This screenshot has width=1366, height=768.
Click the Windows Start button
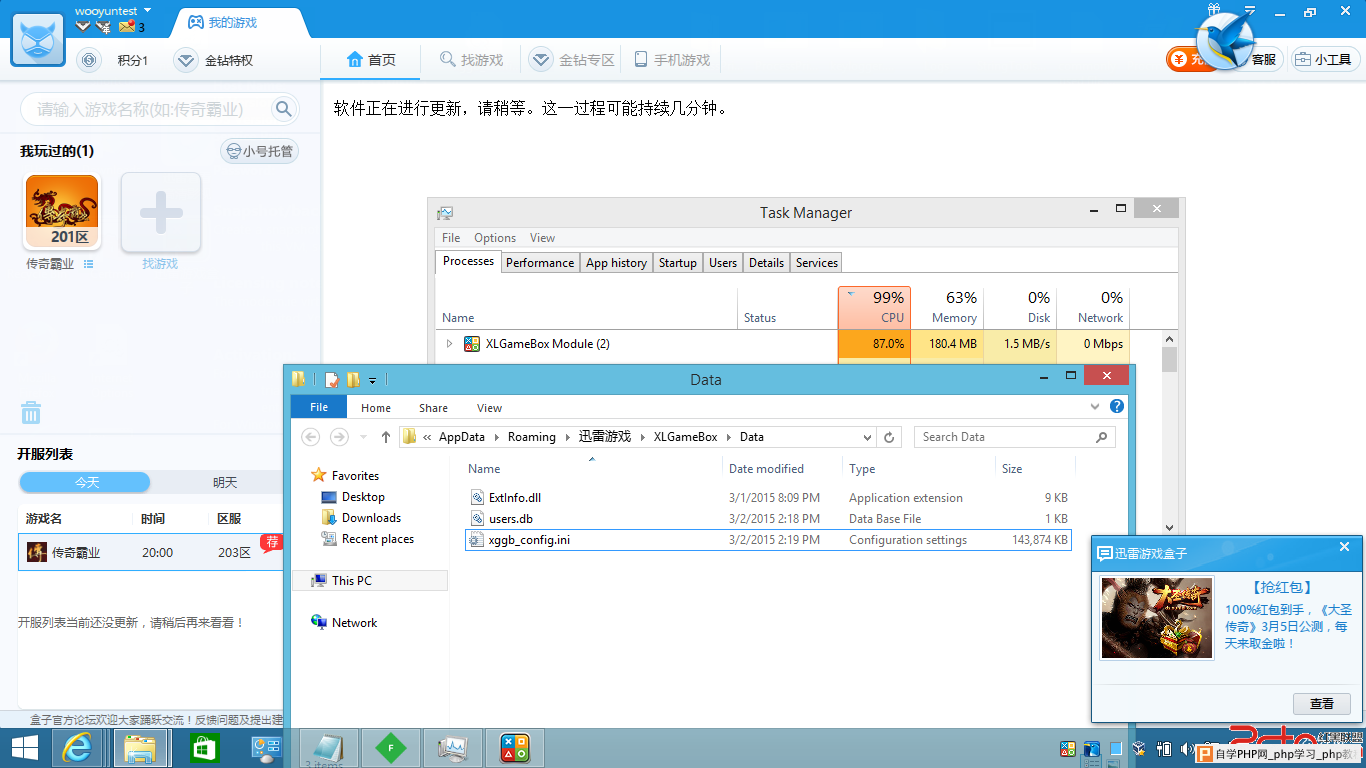tap(24, 748)
